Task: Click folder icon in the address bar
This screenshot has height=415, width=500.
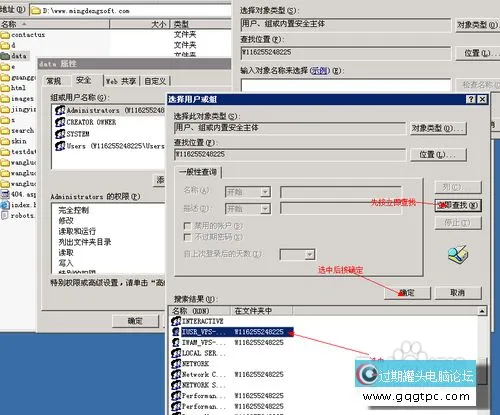Action: (x=36, y=11)
